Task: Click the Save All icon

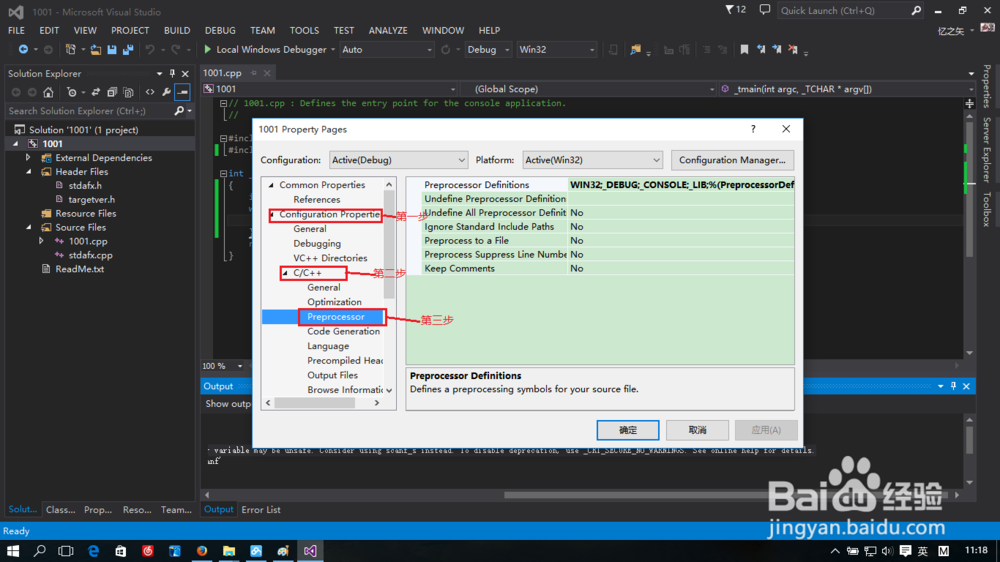Action: [128, 49]
